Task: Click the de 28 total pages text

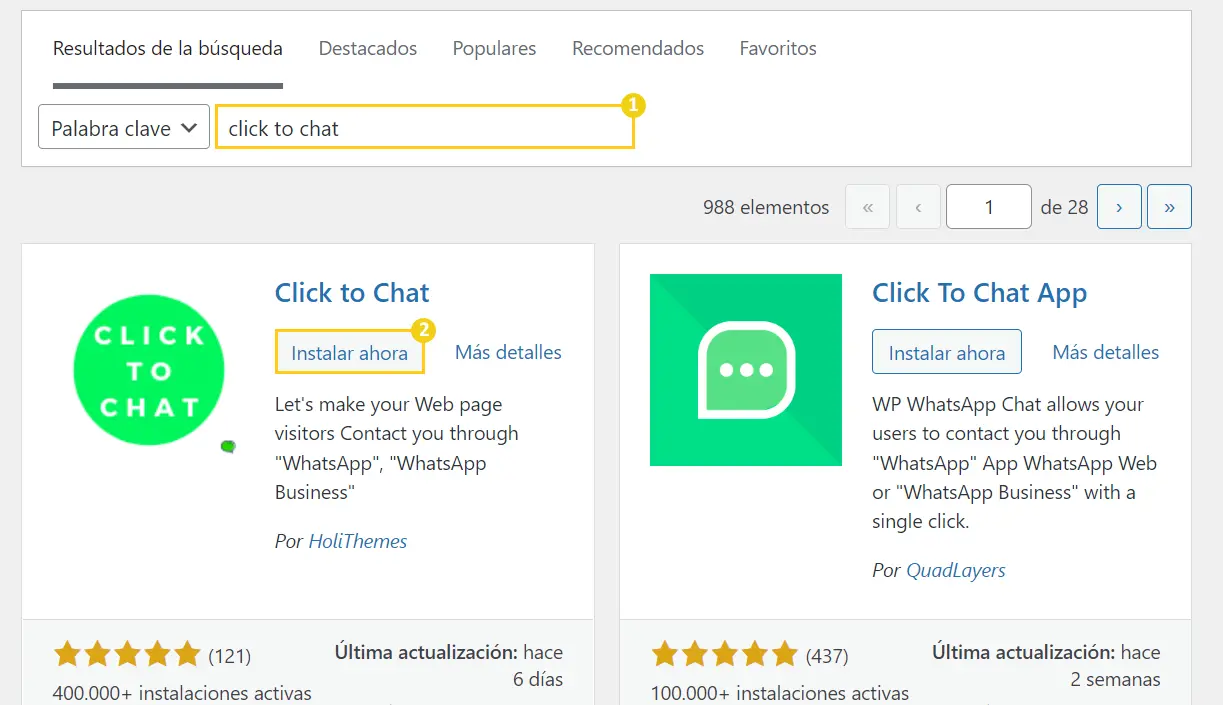Action: pyautogui.click(x=1064, y=207)
